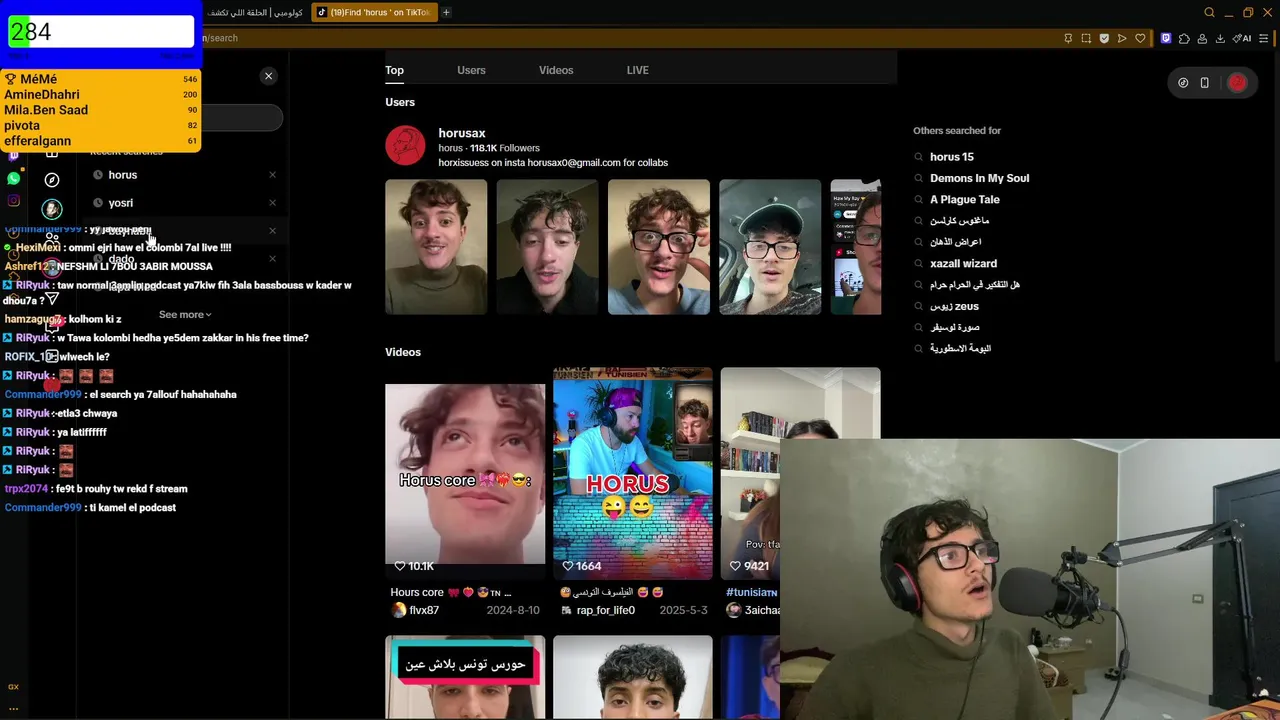Screen dimensions: 1280x720
Task: Open suggested search 'Demons In My Soul'
Action: click(x=979, y=178)
